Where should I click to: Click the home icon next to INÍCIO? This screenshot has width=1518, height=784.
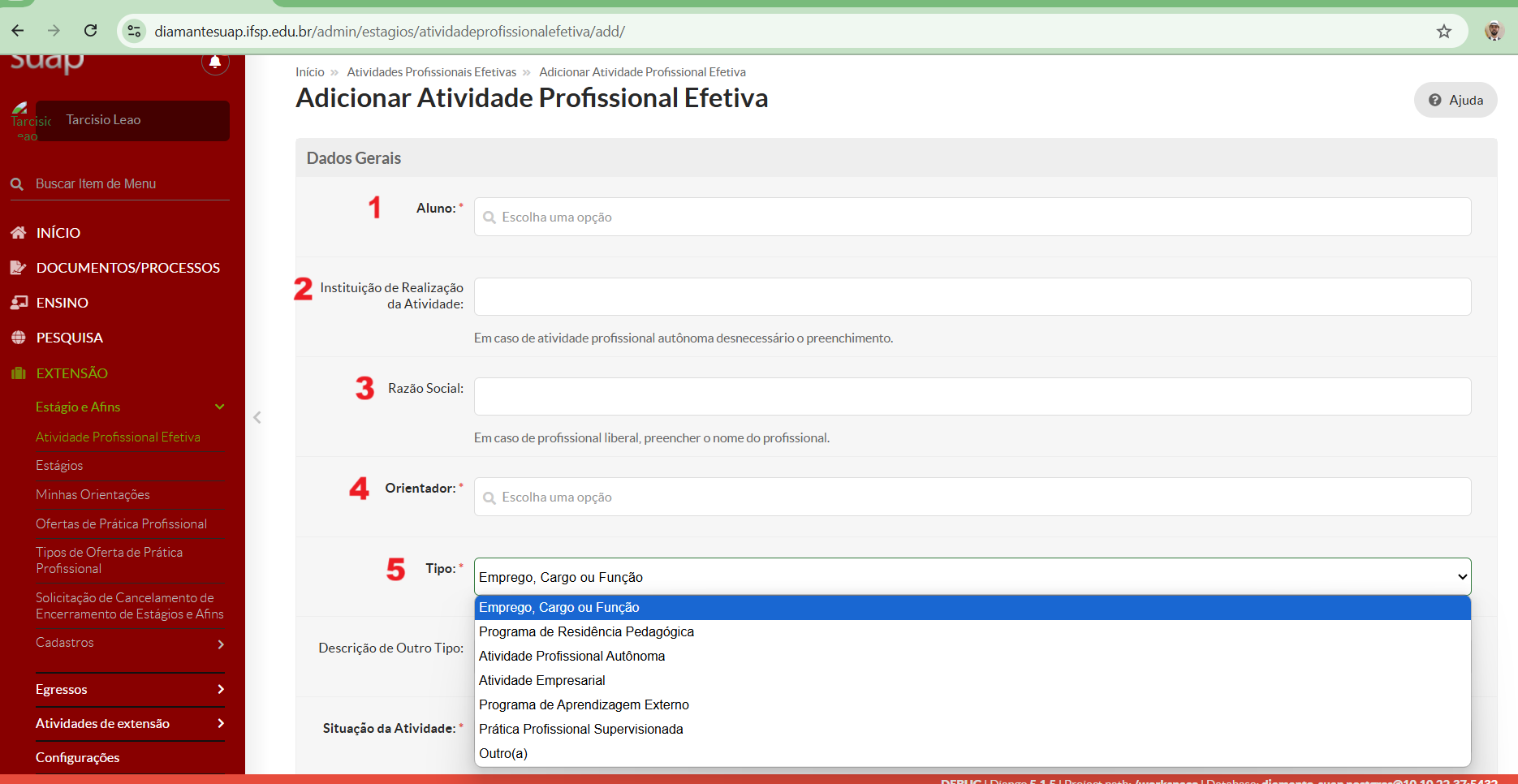[18, 233]
